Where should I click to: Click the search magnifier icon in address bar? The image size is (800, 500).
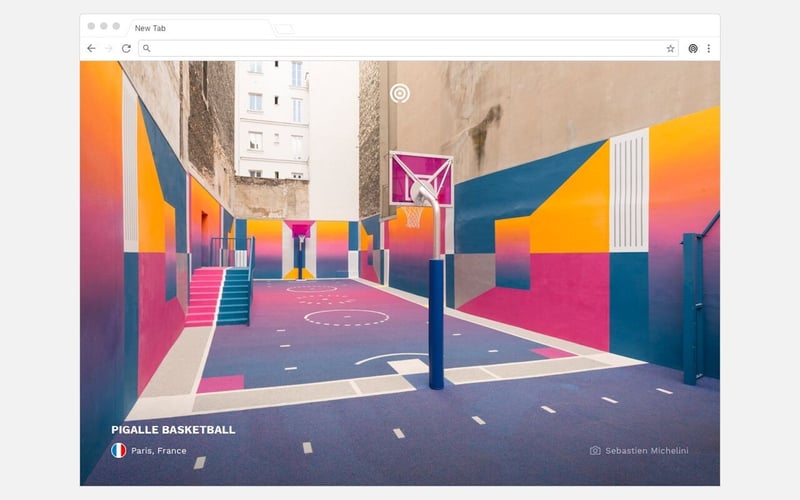(146, 48)
